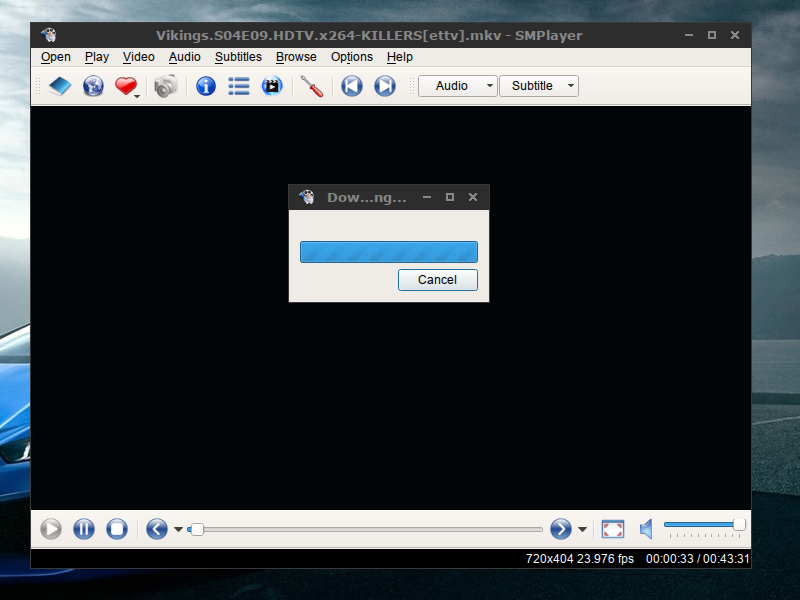Click the Downloading dialog title icon

307,197
